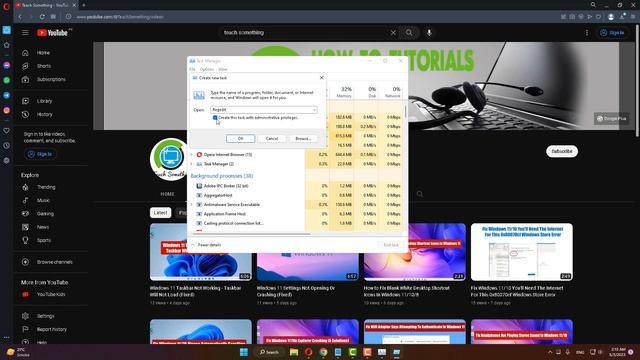Click the YouTube page vertical scrollbar
Viewport: 640px width, 360px height.
[x=638, y=82]
